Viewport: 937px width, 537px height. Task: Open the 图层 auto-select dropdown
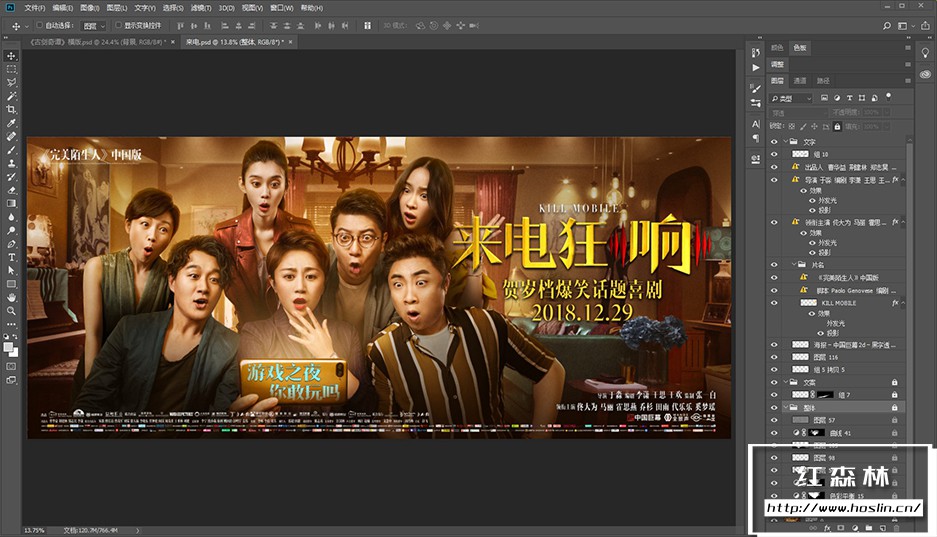[x=94, y=26]
